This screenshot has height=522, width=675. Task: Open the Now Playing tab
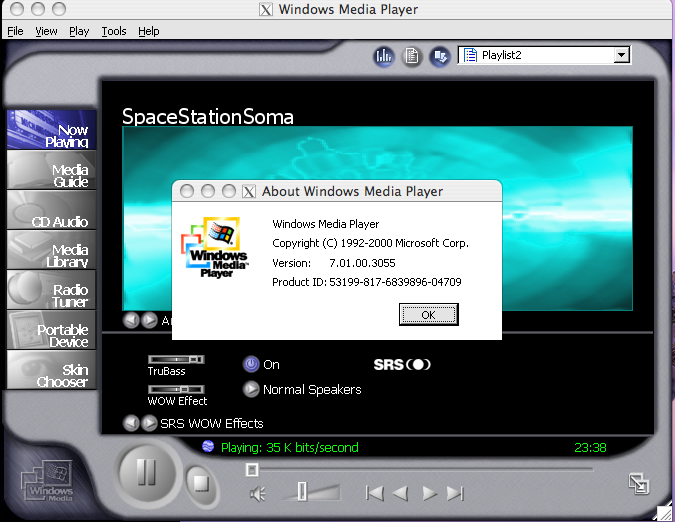(x=52, y=130)
